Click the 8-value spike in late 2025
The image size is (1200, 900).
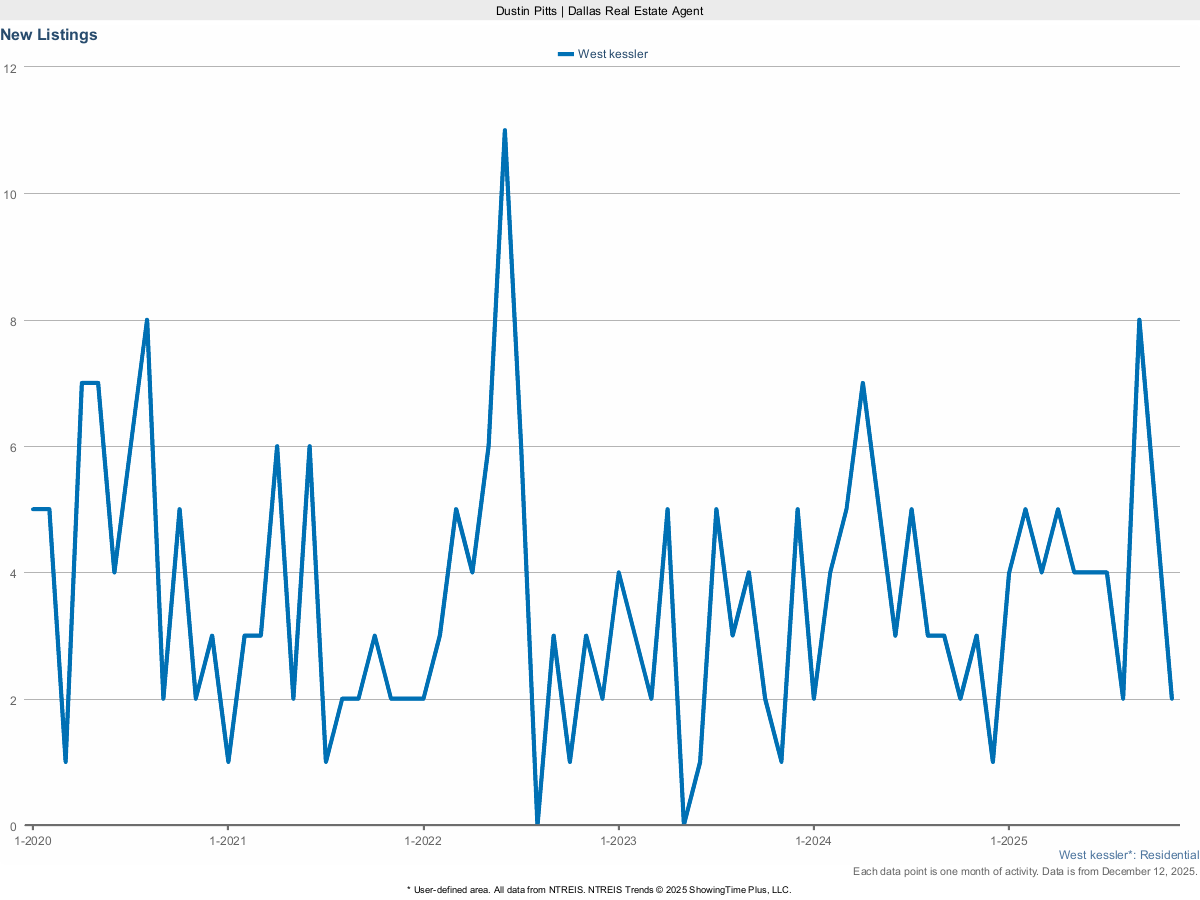[1139, 320]
